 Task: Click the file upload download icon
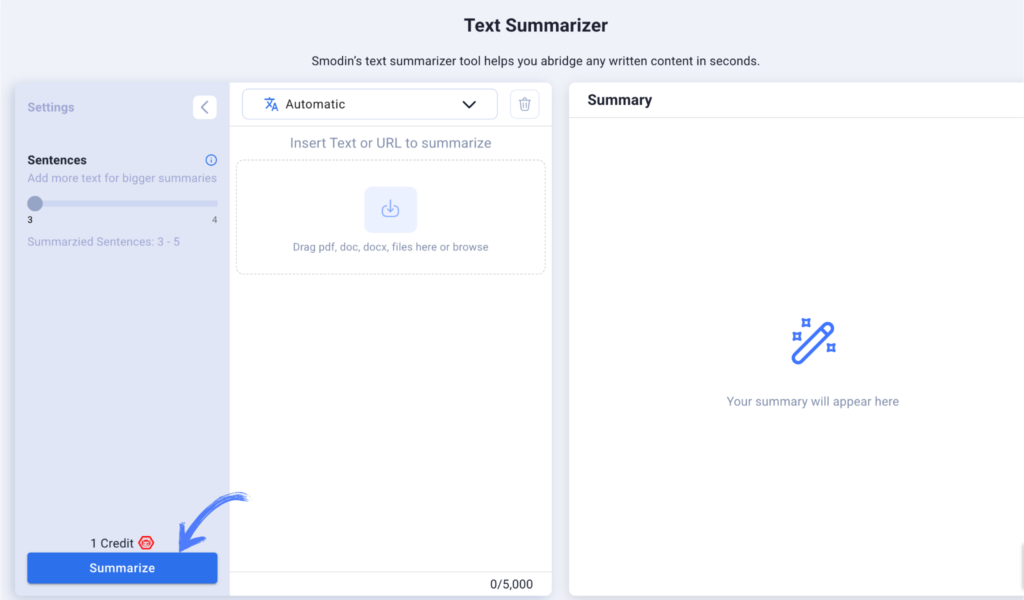(391, 210)
